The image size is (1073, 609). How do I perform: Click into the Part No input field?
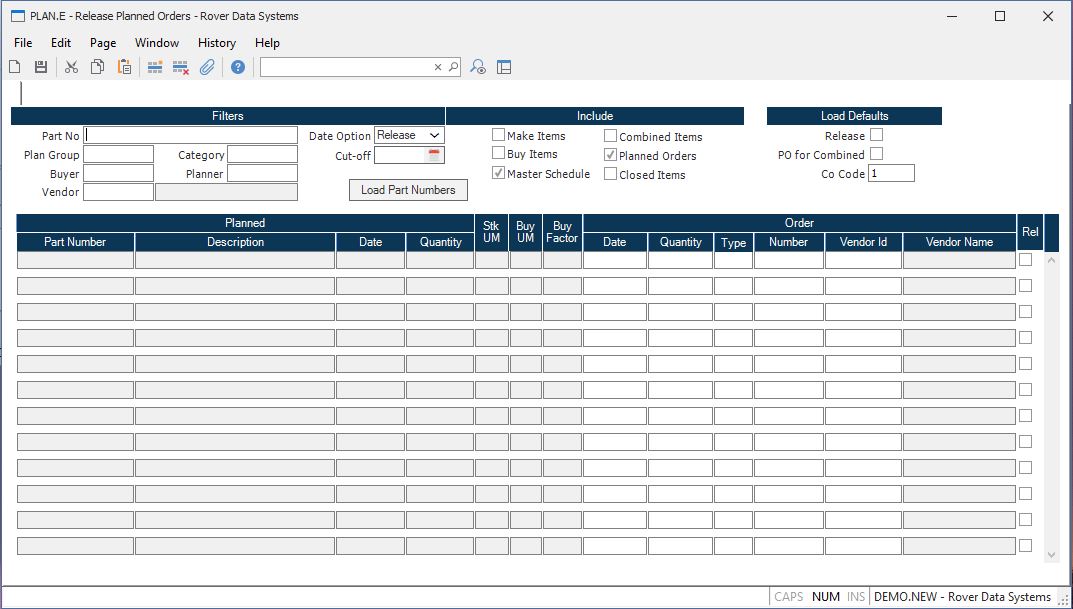[x=191, y=135]
